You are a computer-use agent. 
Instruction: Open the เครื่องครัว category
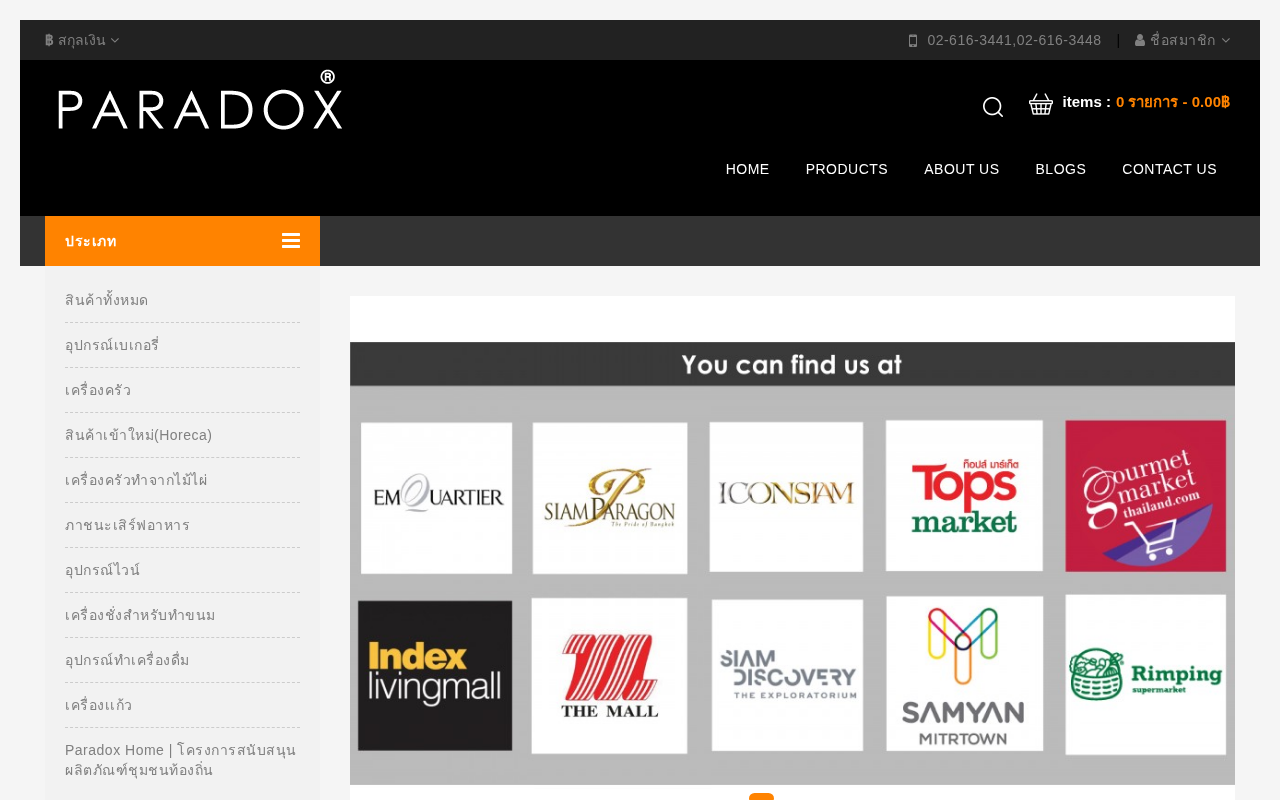coord(98,390)
